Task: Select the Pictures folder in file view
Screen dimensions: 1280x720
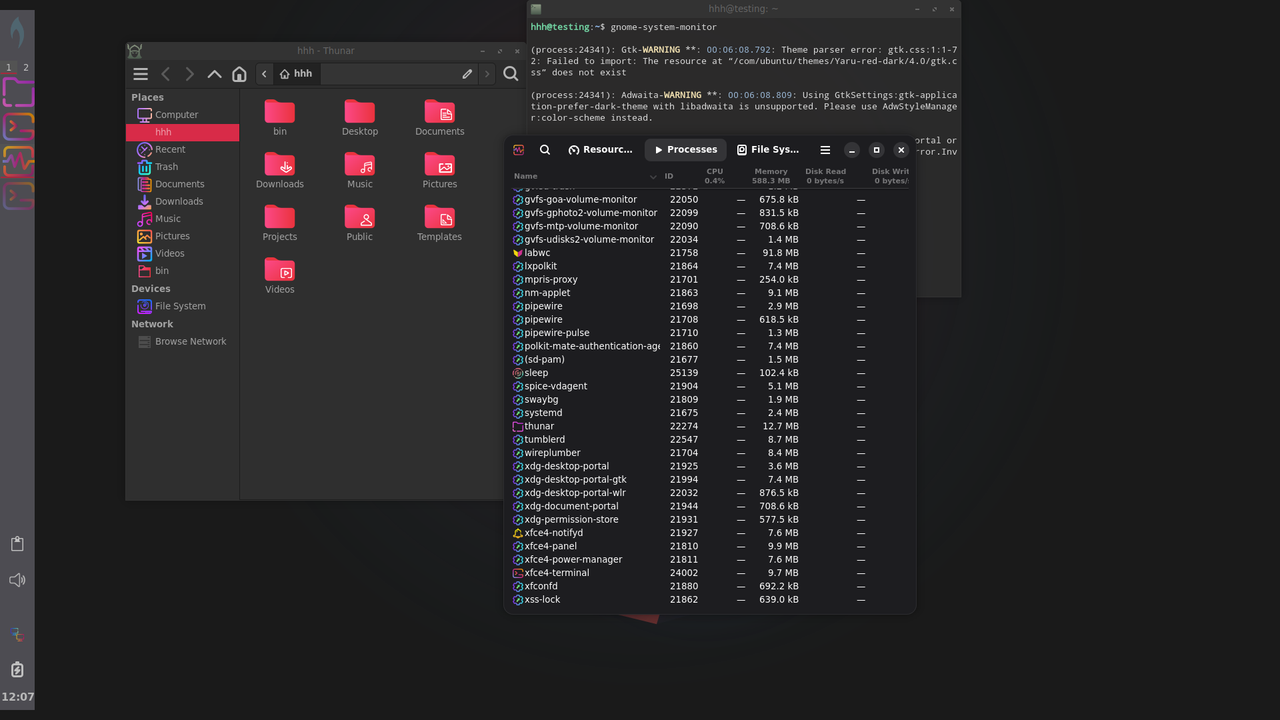Action: (x=440, y=164)
